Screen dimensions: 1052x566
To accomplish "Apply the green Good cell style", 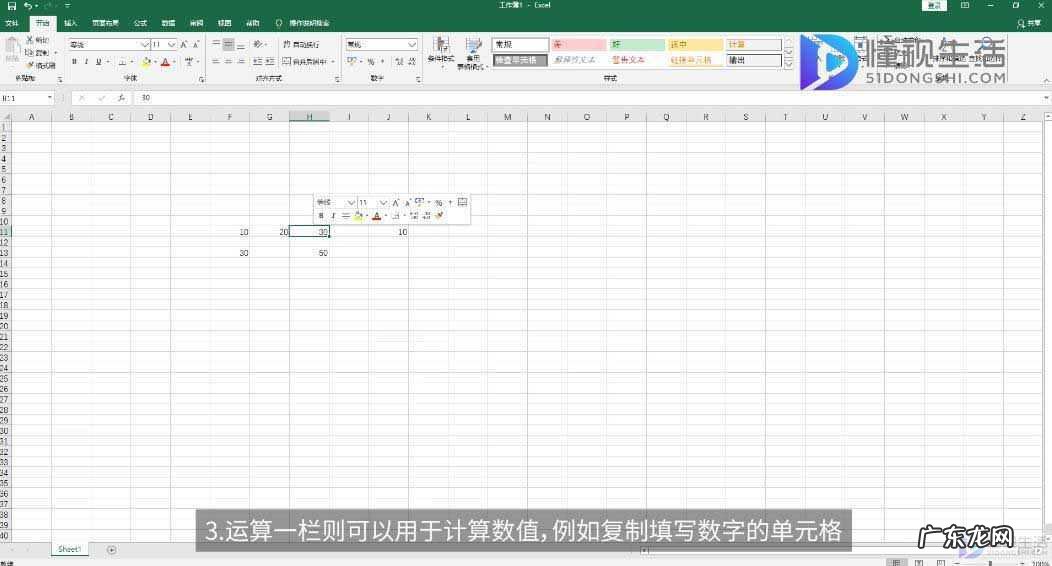I will pyautogui.click(x=637, y=44).
